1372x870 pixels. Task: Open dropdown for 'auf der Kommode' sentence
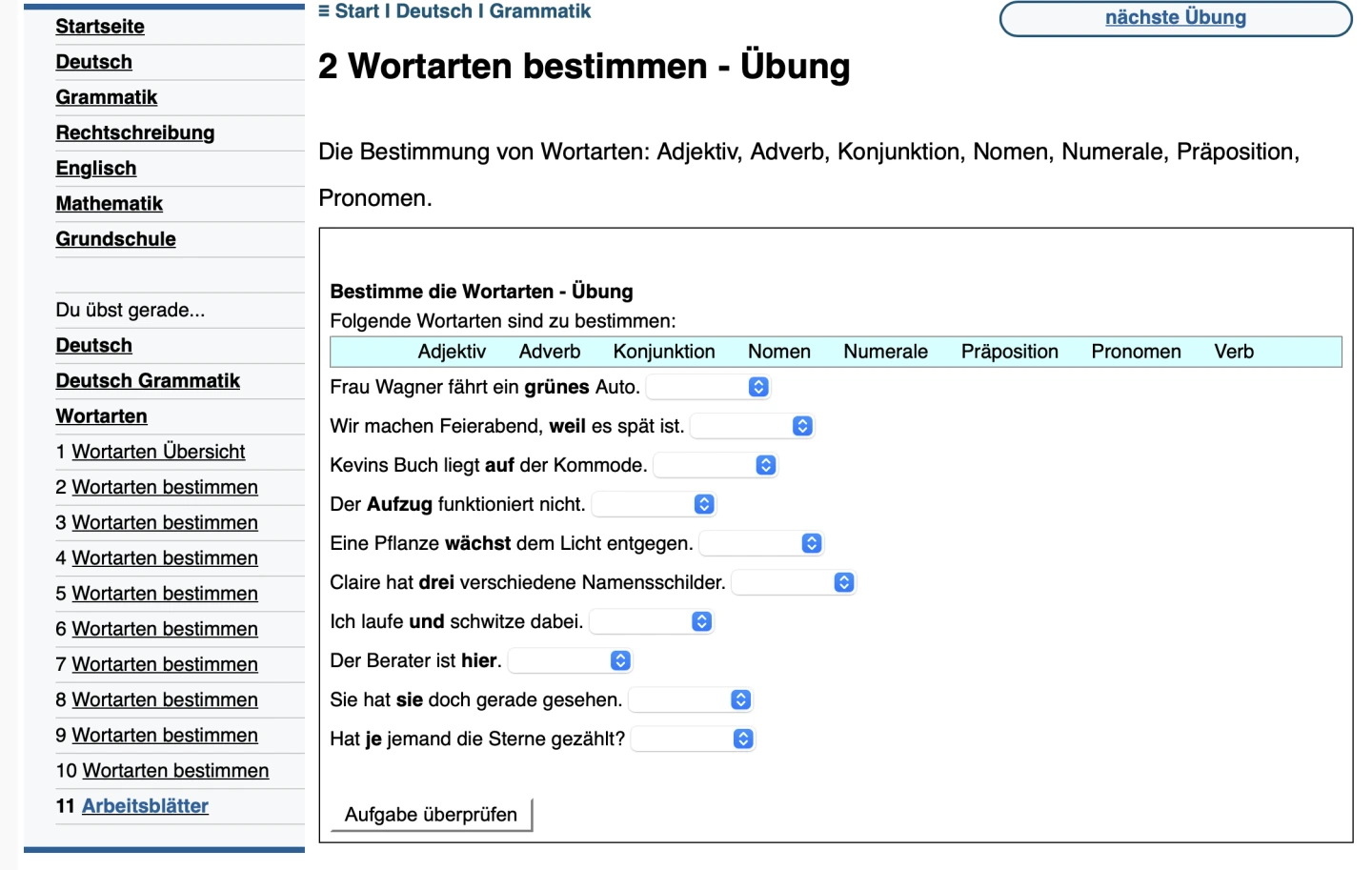point(716,465)
